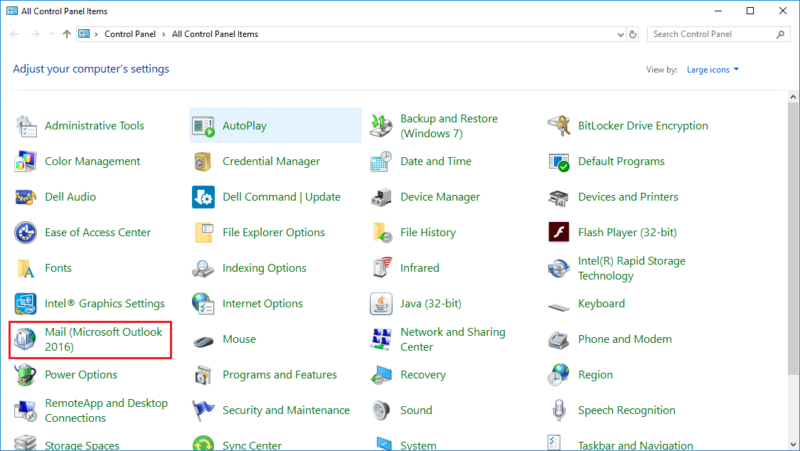
Task: Open the Power Options icon
Action: point(26,375)
